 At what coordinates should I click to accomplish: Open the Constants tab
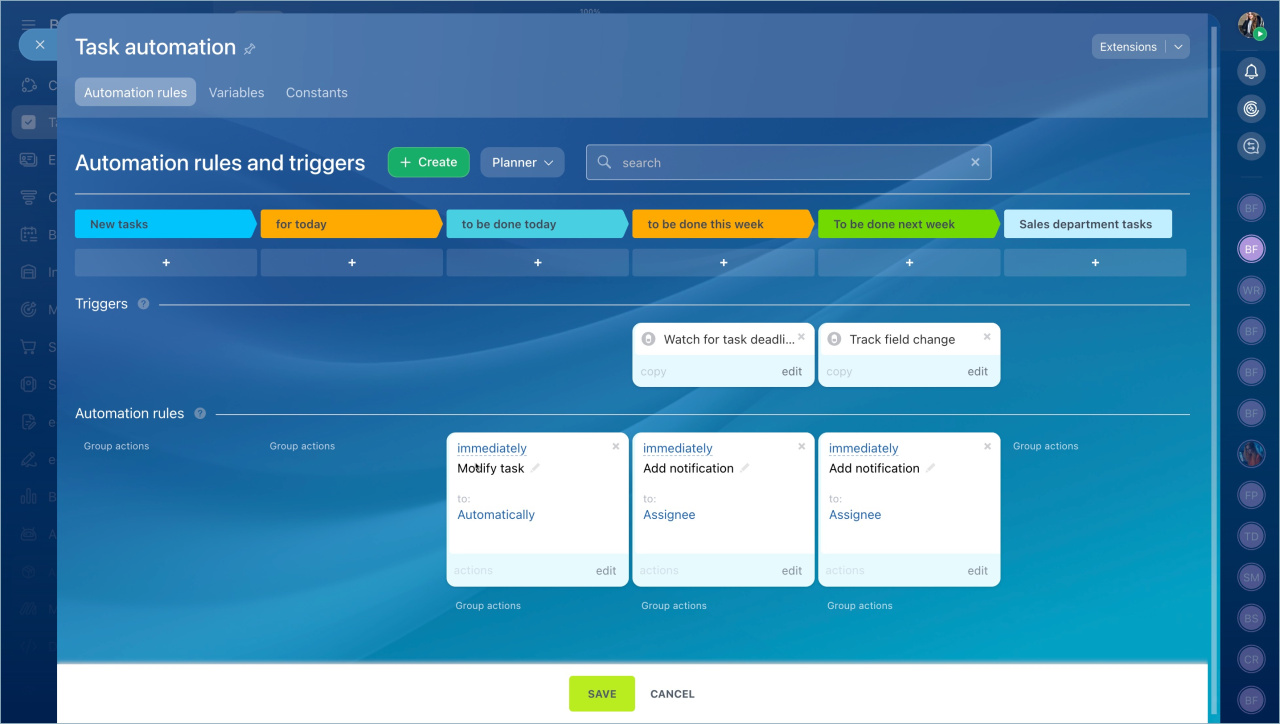point(316,93)
